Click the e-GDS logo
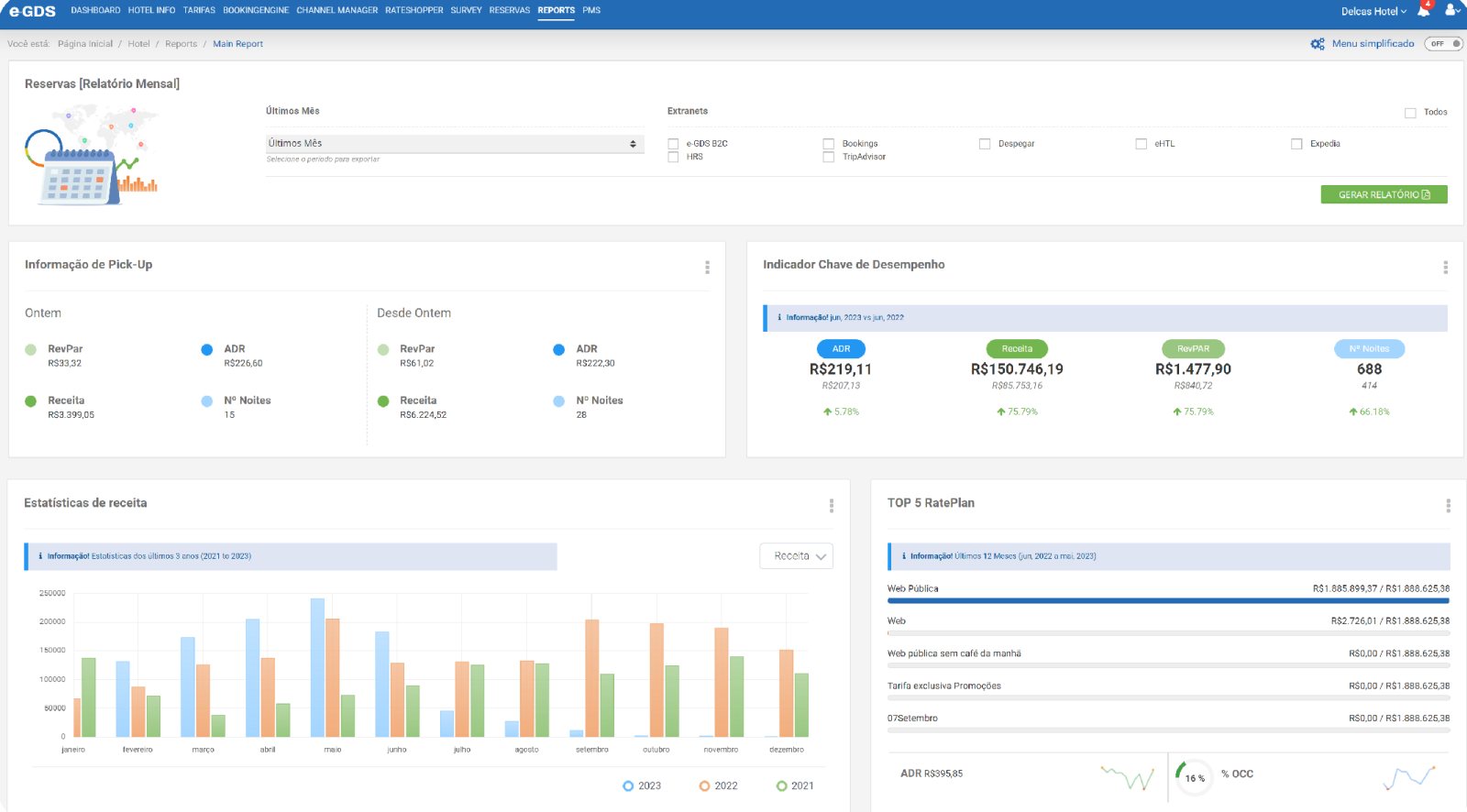Viewport: 1467px width, 812px height. click(x=33, y=11)
